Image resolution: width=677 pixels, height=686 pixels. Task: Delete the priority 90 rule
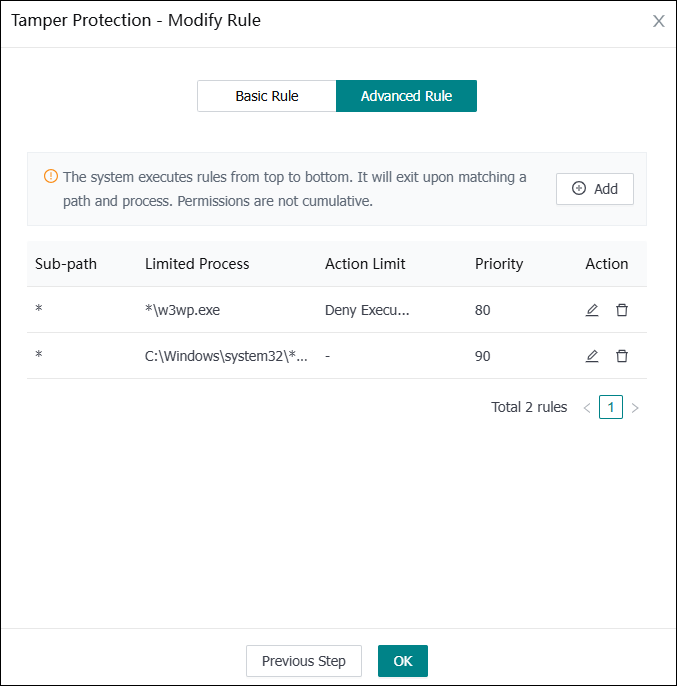pos(622,356)
